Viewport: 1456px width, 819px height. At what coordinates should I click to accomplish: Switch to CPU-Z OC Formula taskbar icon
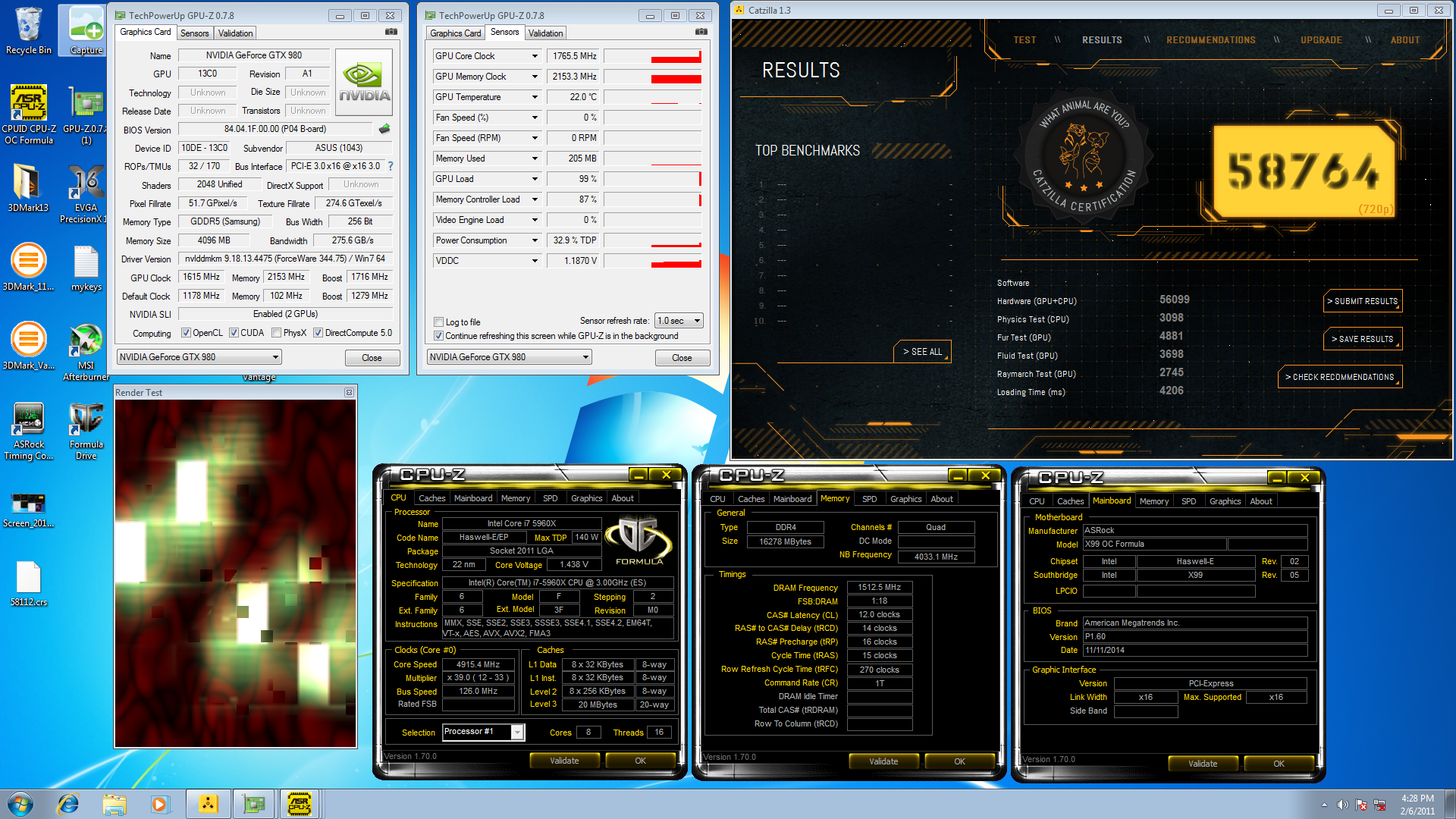click(x=300, y=804)
